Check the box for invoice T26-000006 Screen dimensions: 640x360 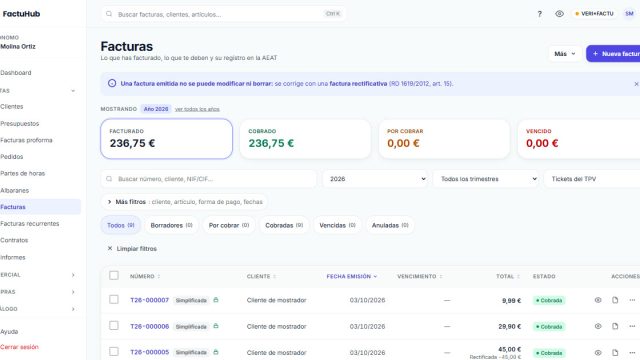[114, 326]
